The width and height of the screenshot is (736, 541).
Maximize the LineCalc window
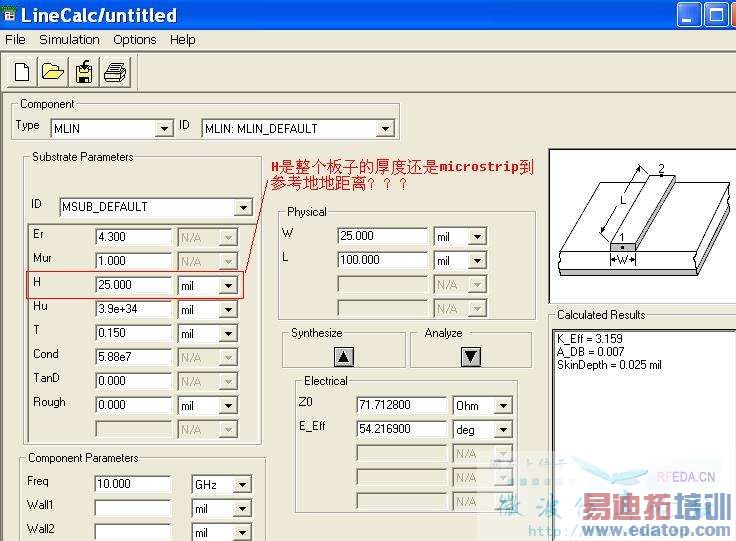point(716,15)
